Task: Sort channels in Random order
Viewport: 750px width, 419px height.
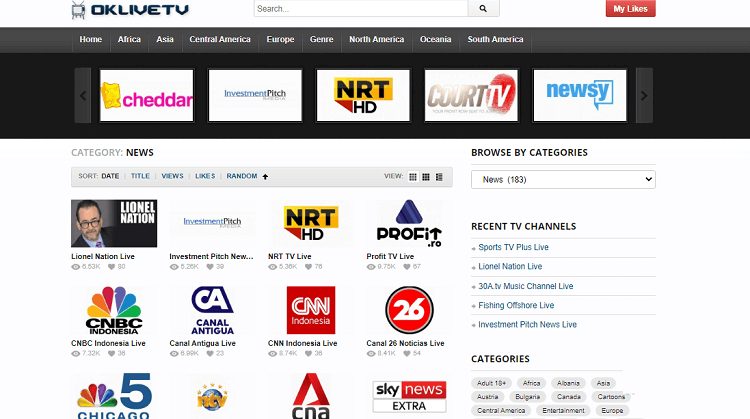Action: click(242, 176)
